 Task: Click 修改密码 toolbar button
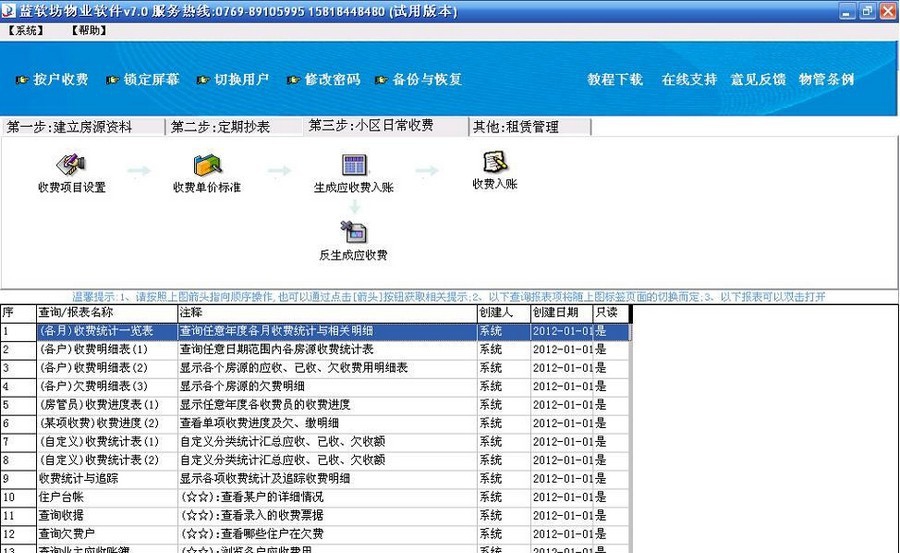[324, 79]
